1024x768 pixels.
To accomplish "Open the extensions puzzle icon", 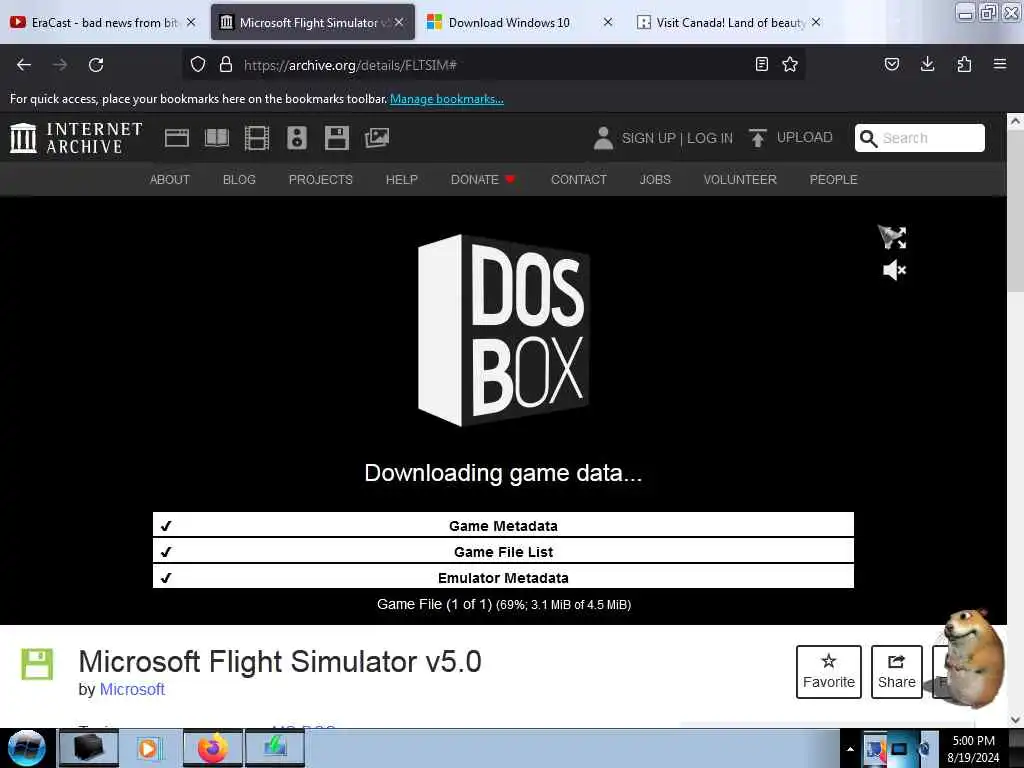I will coord(964,64).
